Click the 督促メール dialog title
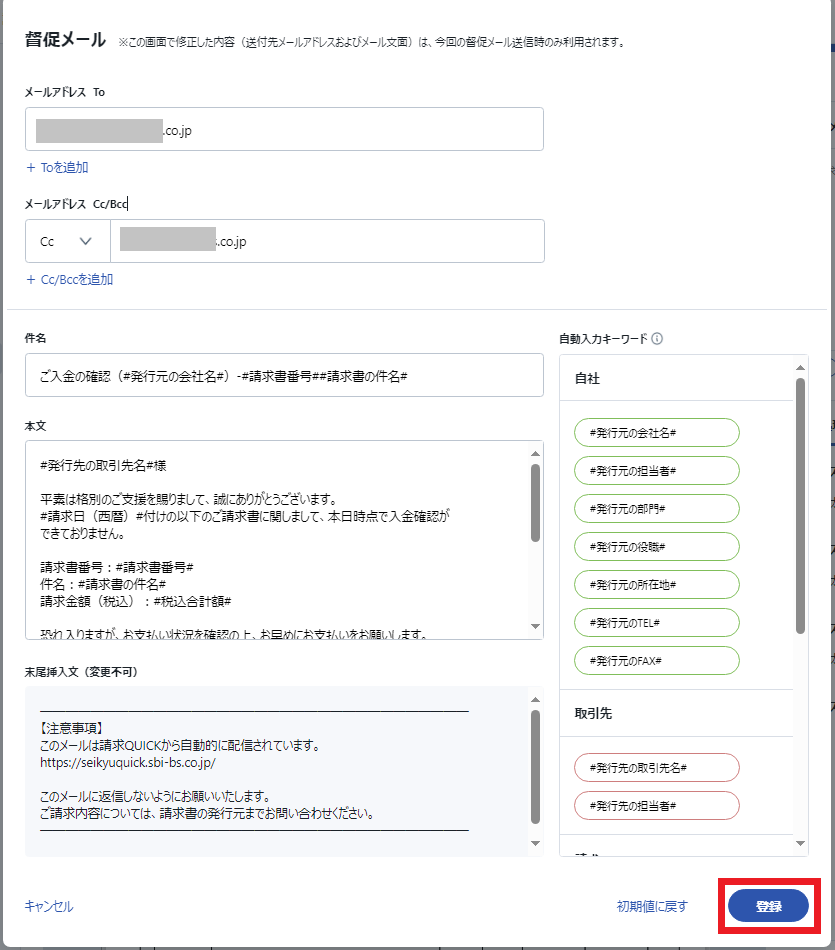Image resolution: width=835 pixels, height=950 pixels. (x=65, y=39)
